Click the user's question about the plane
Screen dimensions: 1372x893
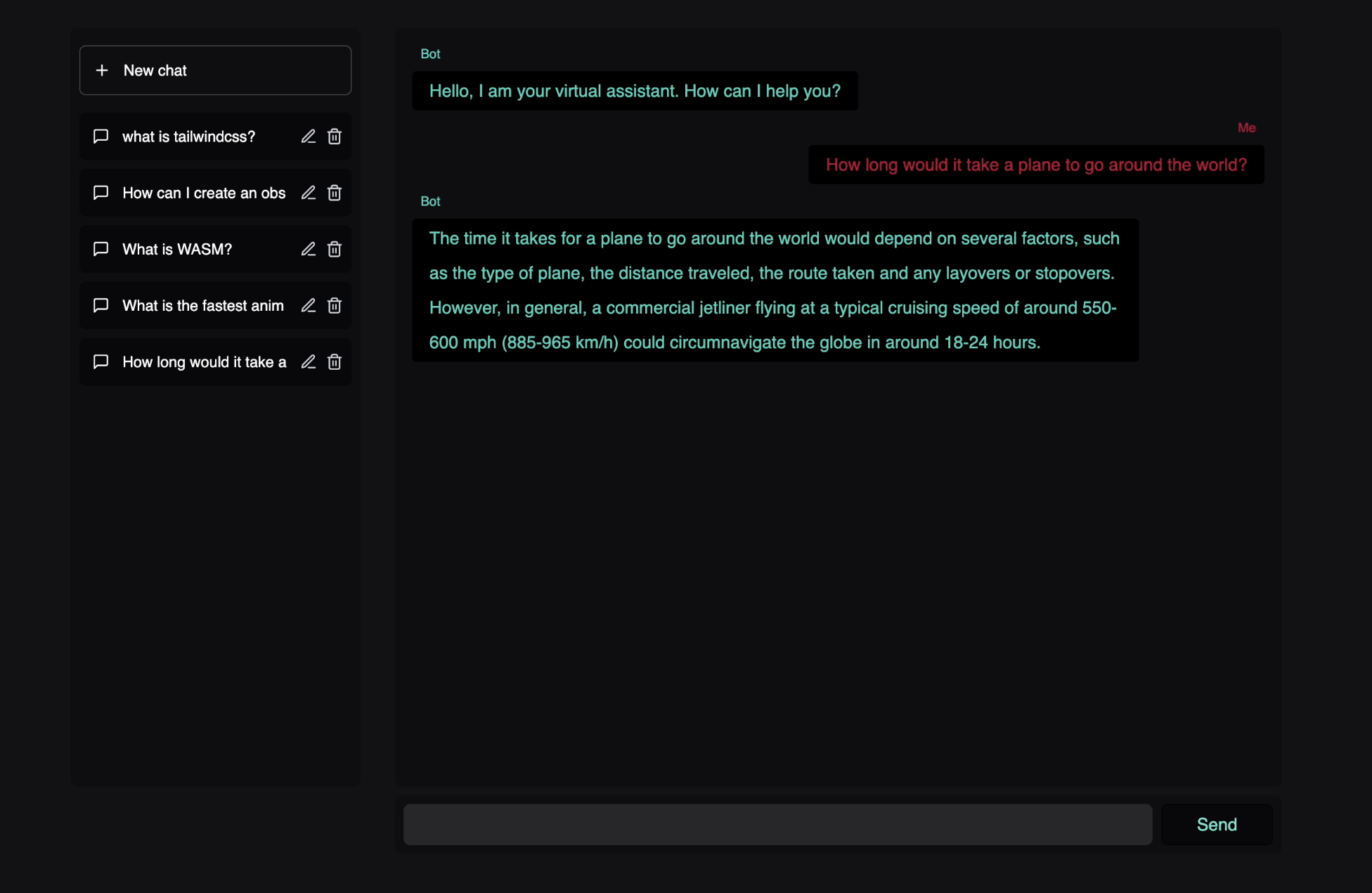coord(1036,165)
